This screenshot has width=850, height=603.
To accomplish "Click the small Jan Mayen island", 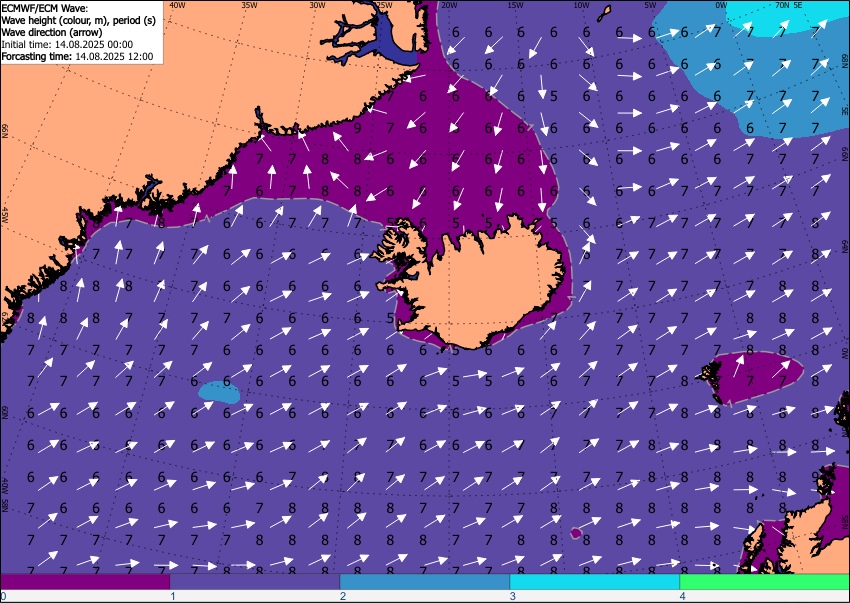I will 604,14.
